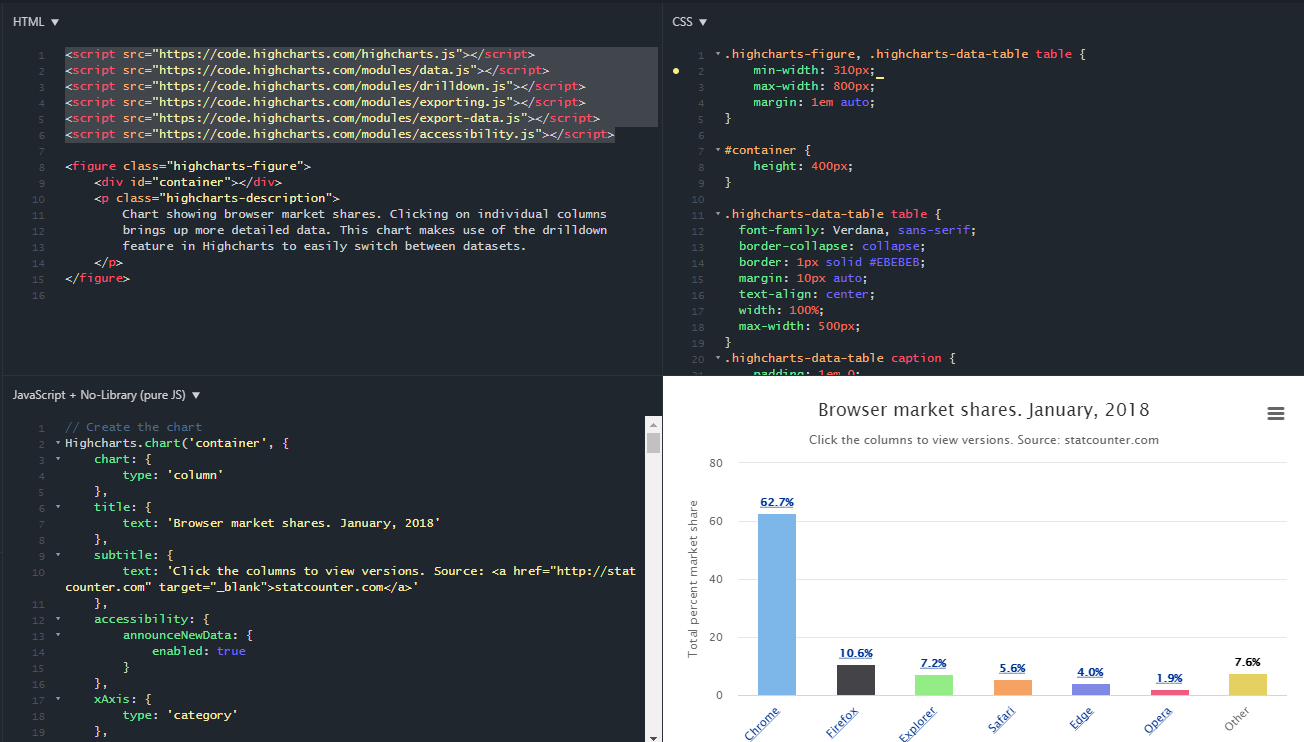
Task: Click the purple Edge column
Action: [1091, 689]
